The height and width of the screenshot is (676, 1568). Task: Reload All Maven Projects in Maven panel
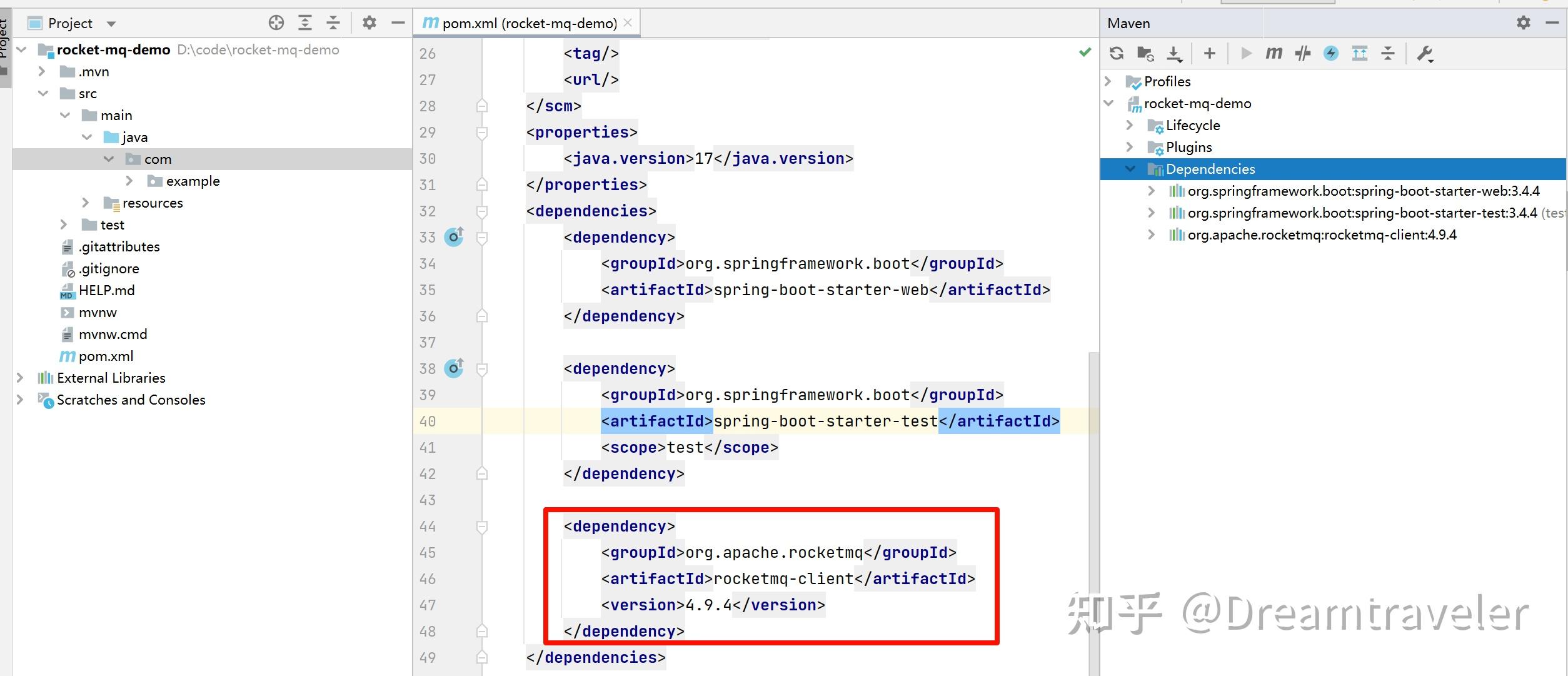click(1117, 53)
